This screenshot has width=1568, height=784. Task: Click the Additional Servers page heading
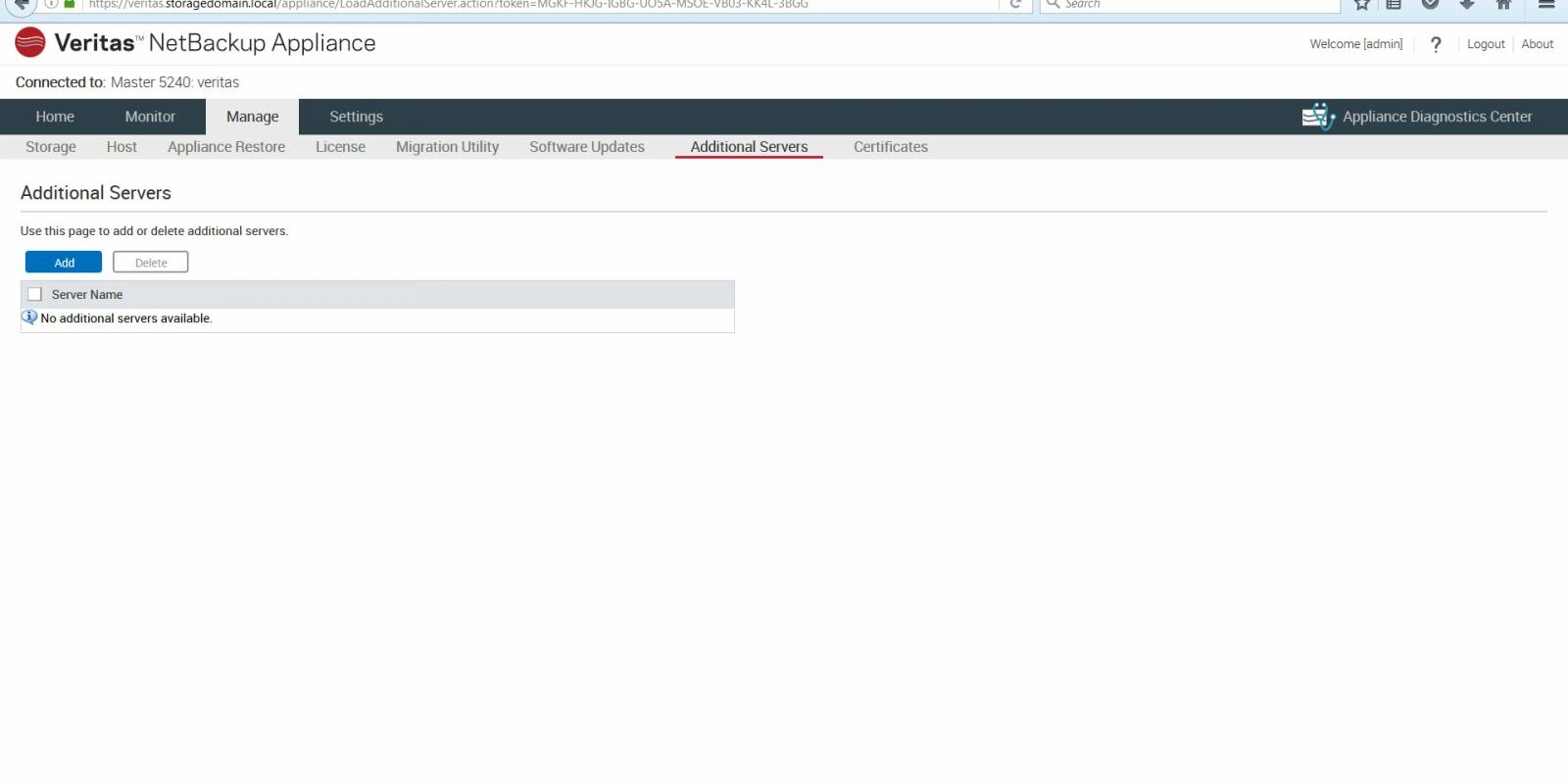coord(96,193)
